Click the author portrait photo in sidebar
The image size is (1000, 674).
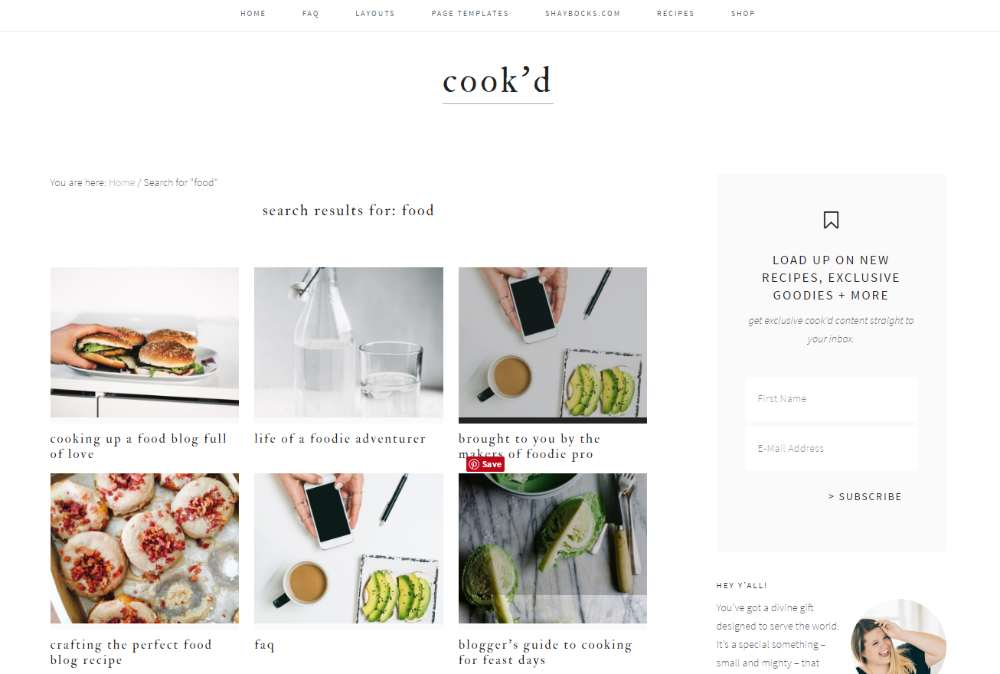[x=899, y=636]
